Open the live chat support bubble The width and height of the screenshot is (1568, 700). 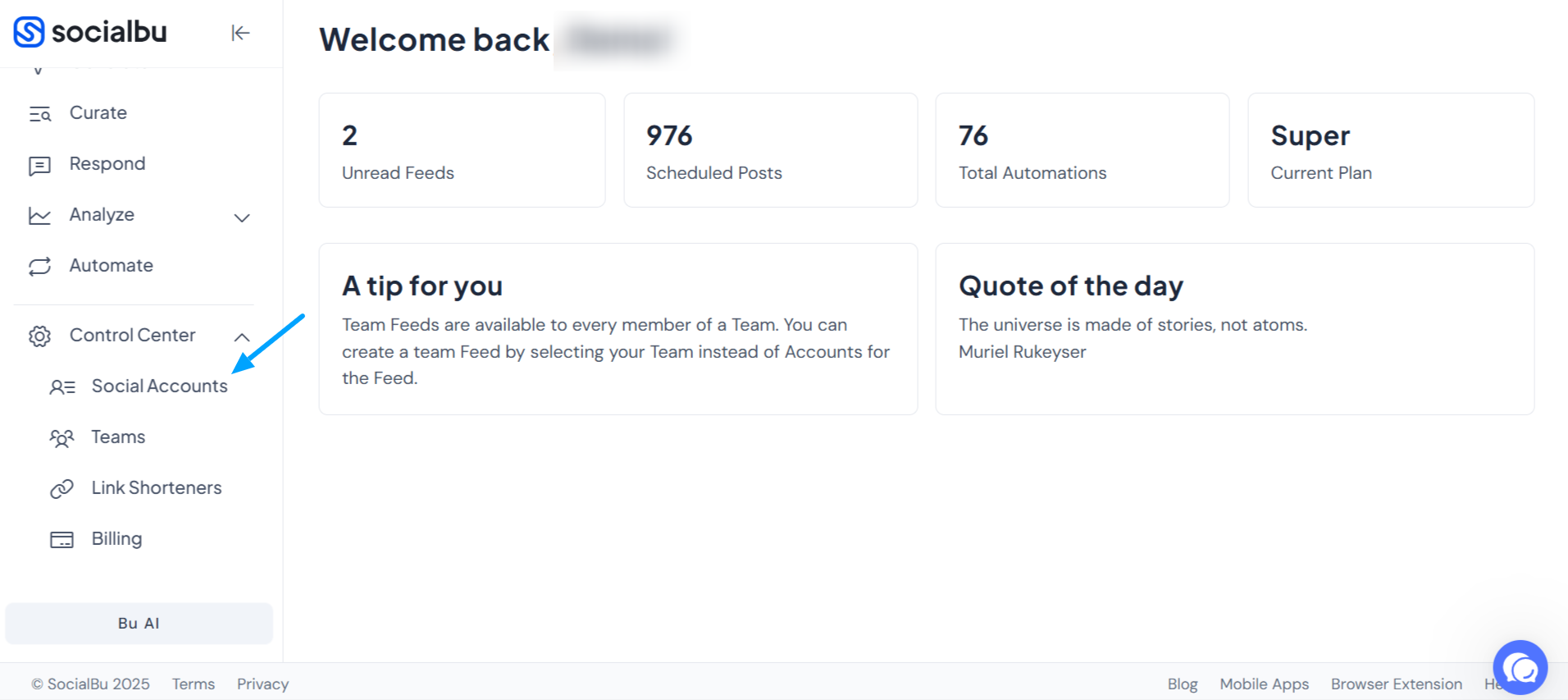pyautogui.click(x=1520, y=667)
